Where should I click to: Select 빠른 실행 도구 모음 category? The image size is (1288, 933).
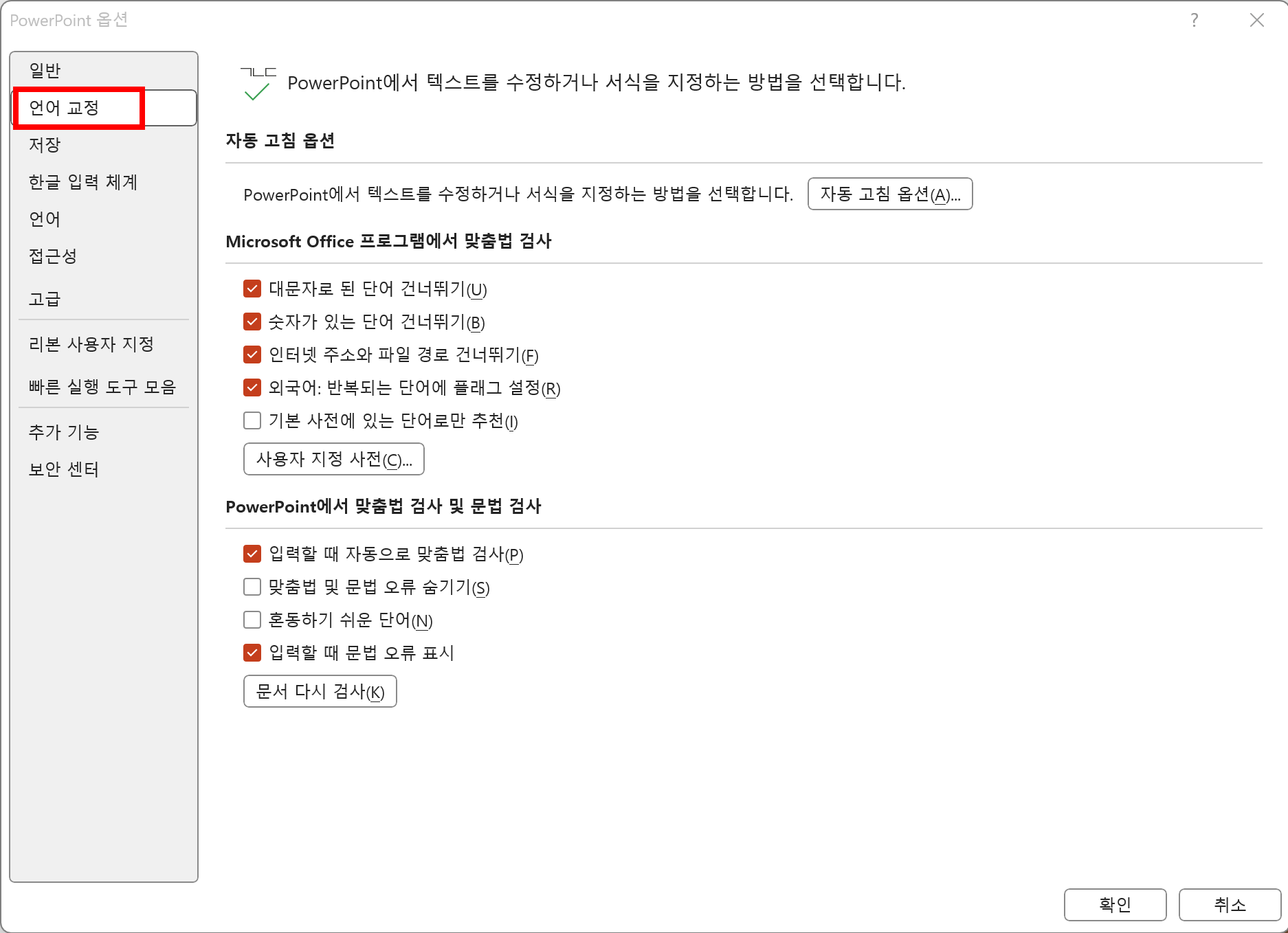coord(102,387)
